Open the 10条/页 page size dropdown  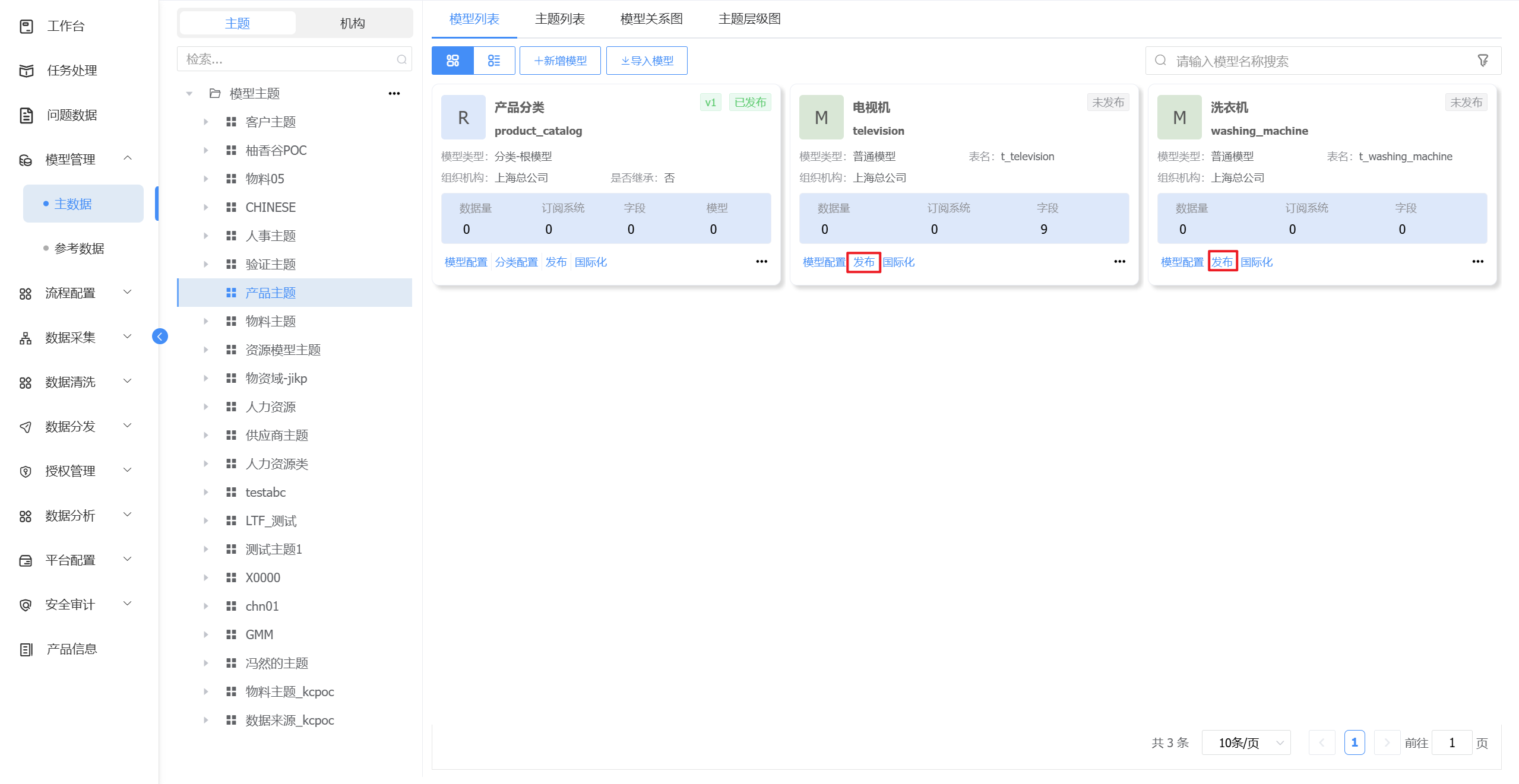1246,742
